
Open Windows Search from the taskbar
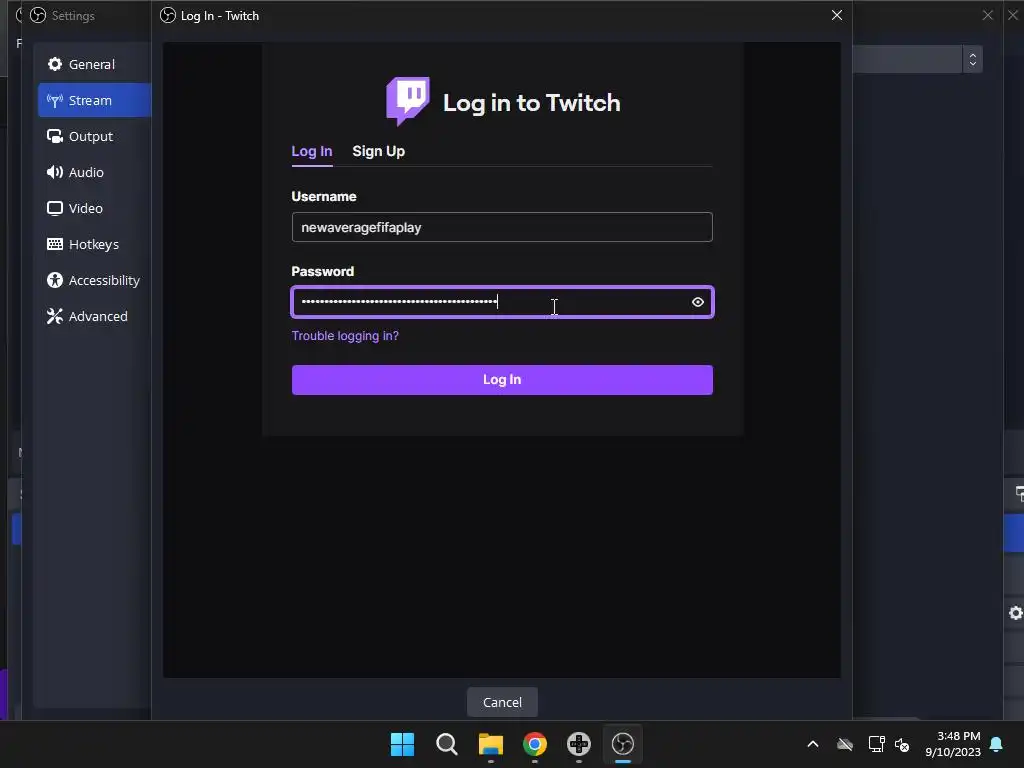click(447, 744)
